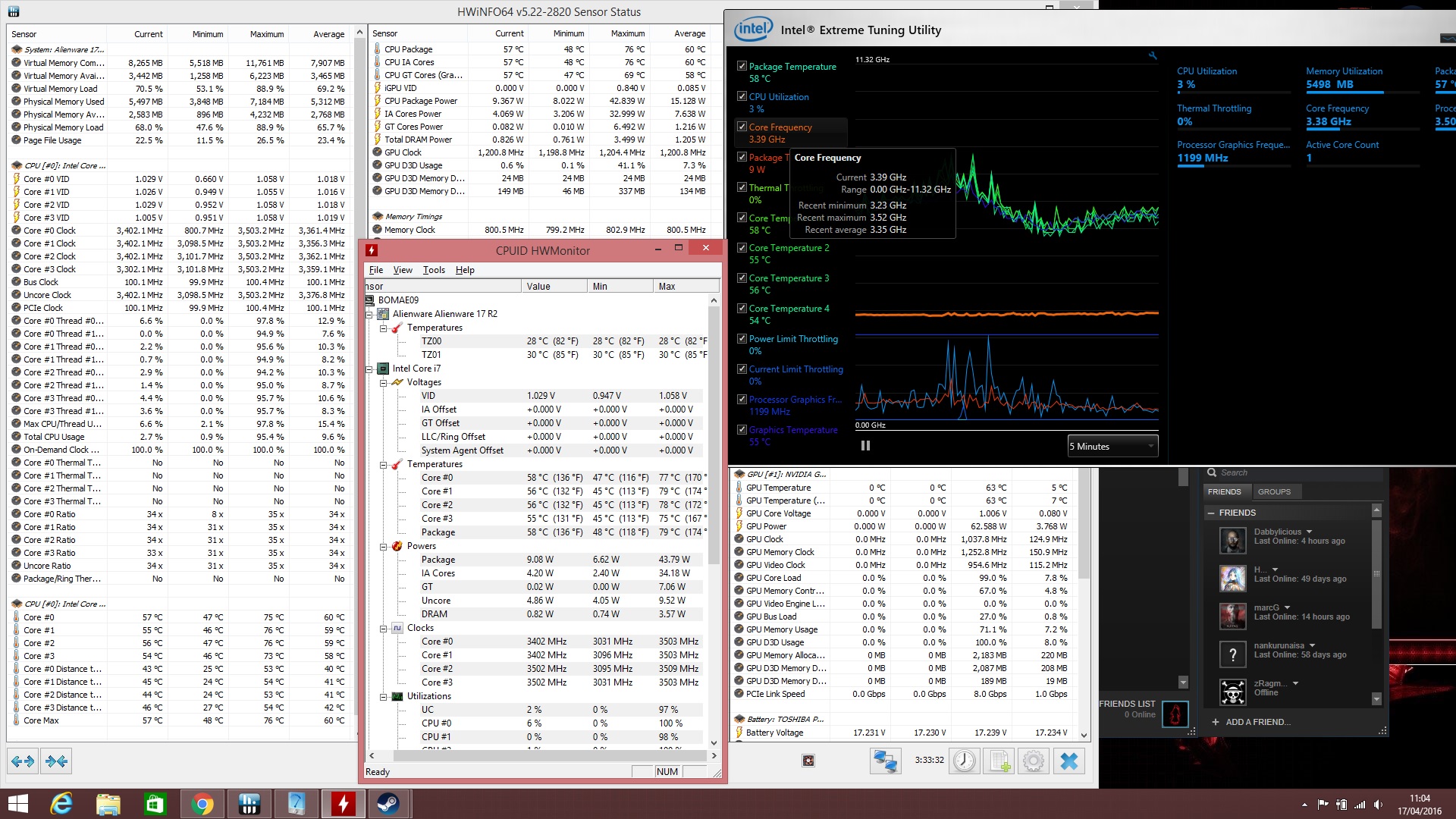Viewport: 1456px width, 819px height.
Task: Open File menu in HWMonitor
Action: point(376,270)
